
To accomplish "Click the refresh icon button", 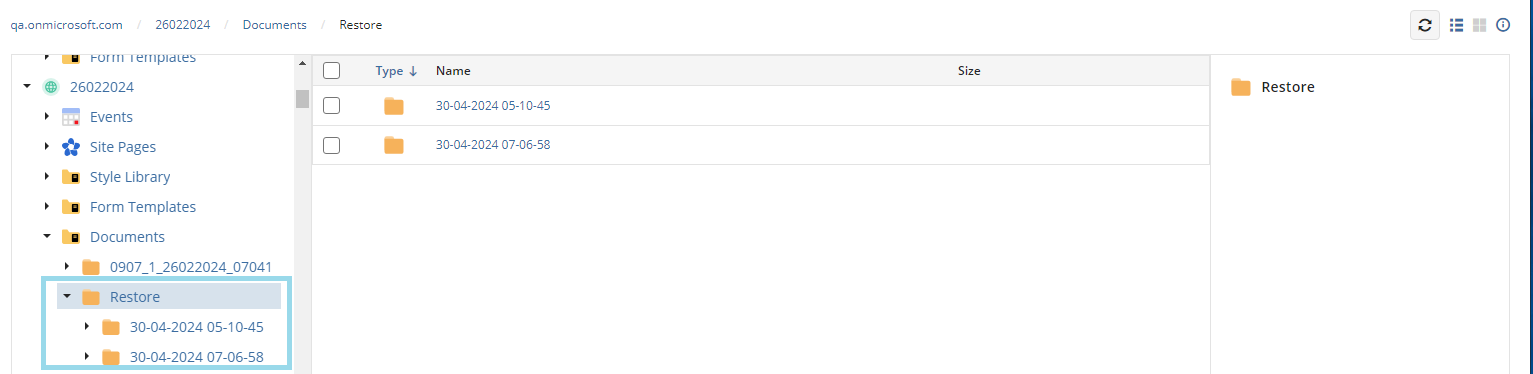I will click(x=1425, y=25).
